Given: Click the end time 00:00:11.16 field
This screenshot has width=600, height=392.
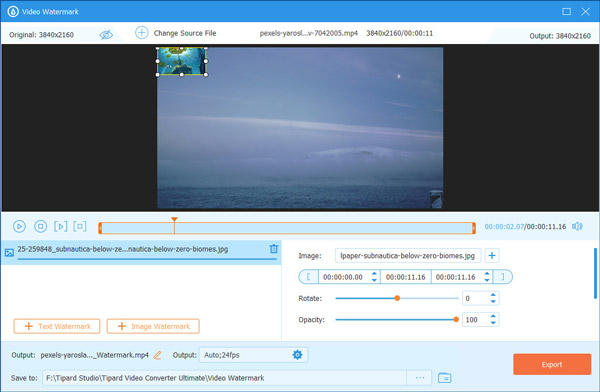Looking at the screenshot, I should click(455, 277).
